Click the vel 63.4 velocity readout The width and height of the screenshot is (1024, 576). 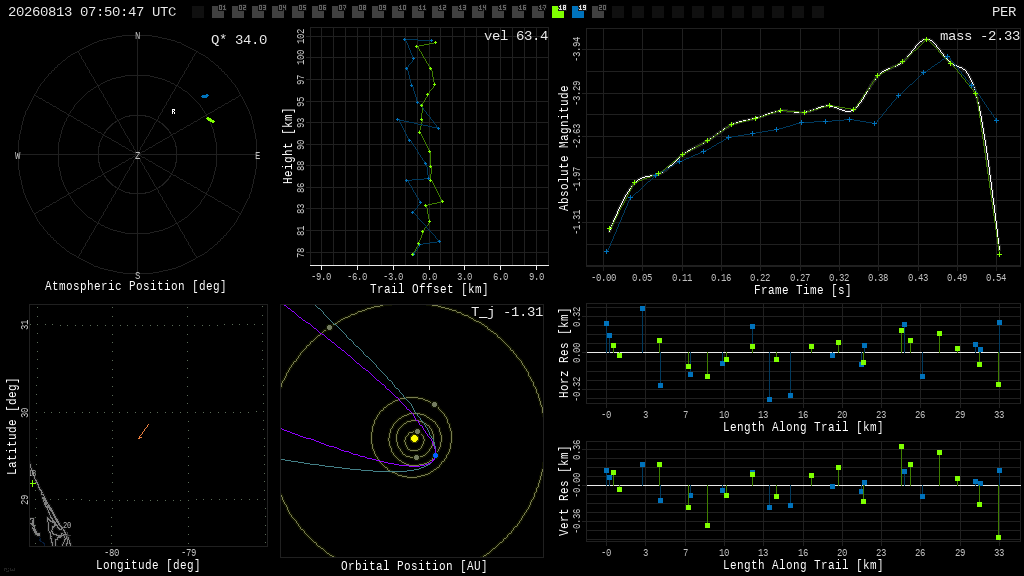click(516, 36)
